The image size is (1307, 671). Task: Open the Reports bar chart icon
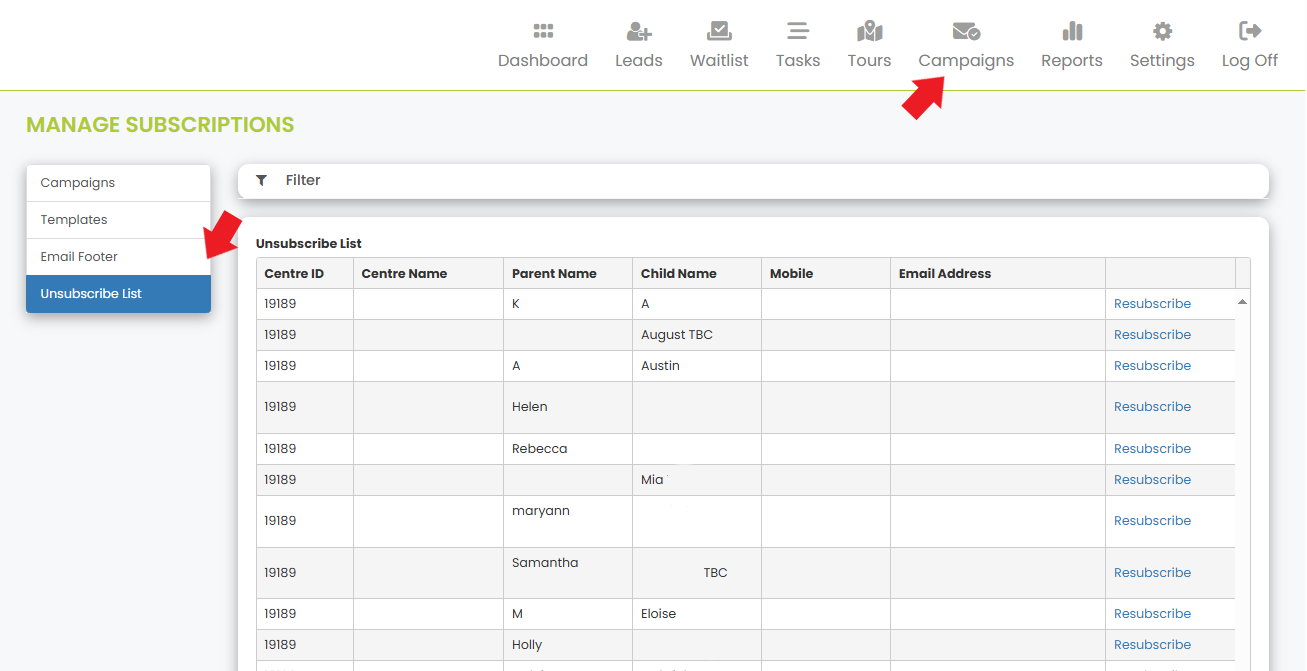click(1072, 31)
